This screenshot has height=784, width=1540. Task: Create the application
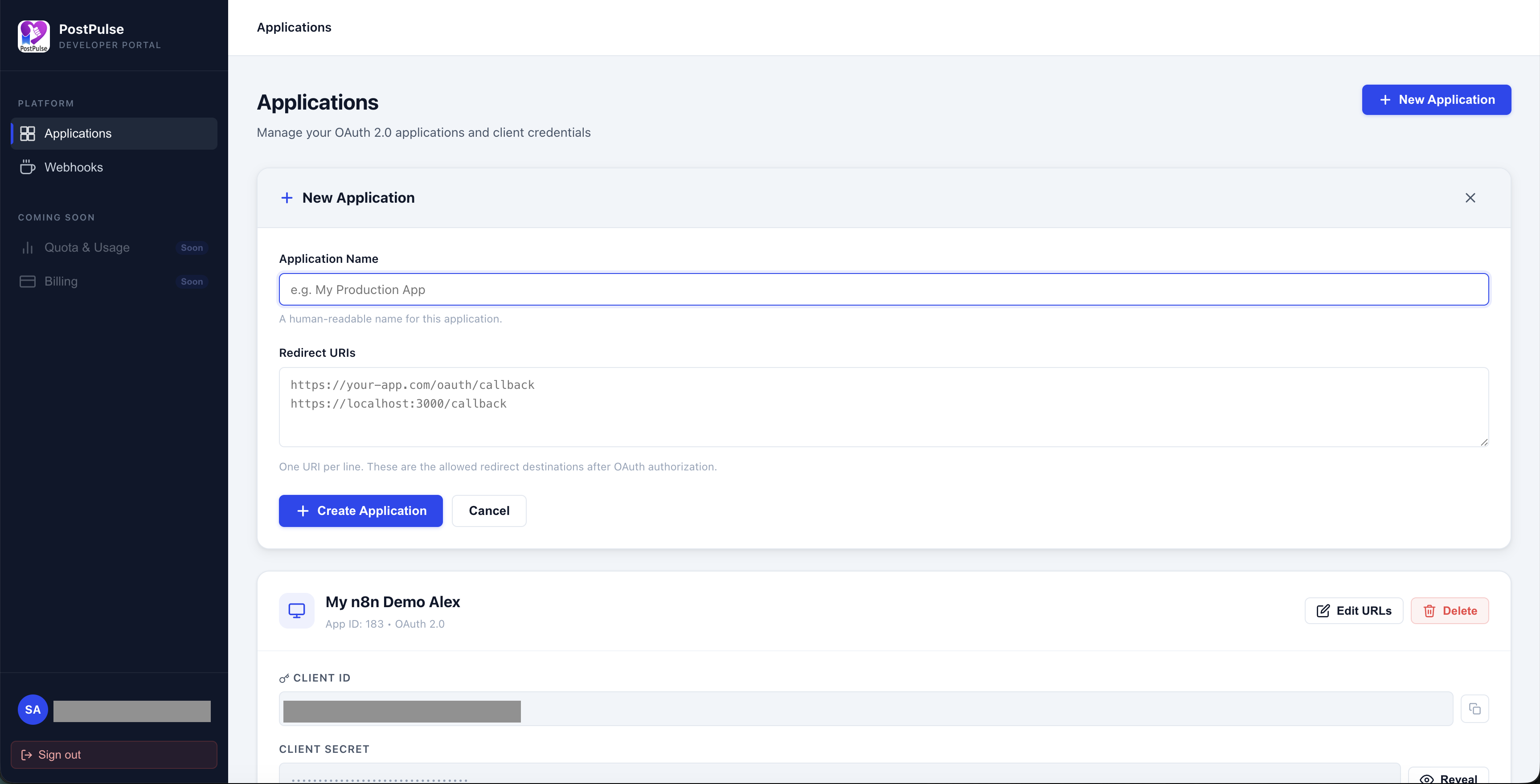tap(360, 510)
